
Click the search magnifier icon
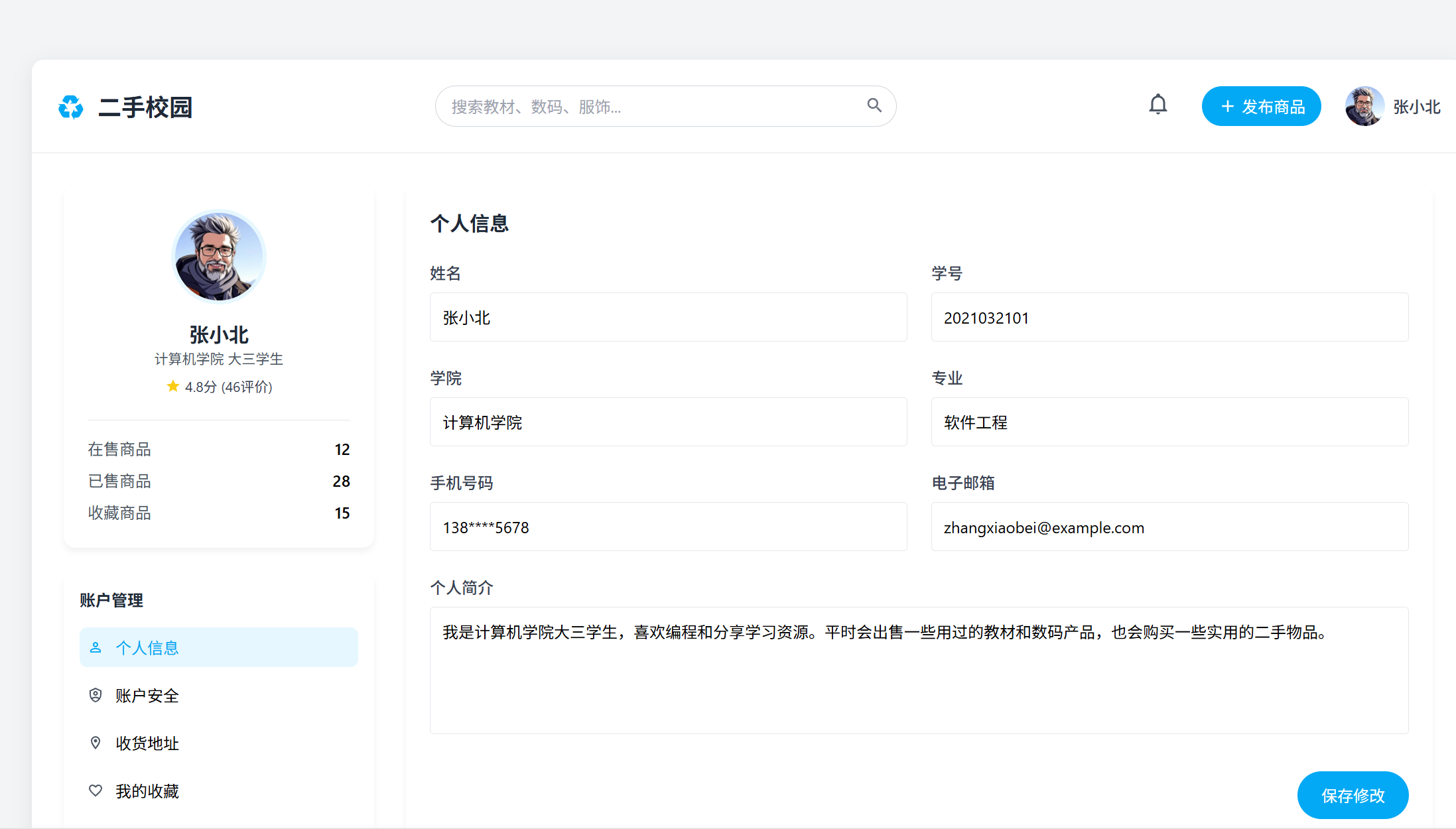(874, 105)
